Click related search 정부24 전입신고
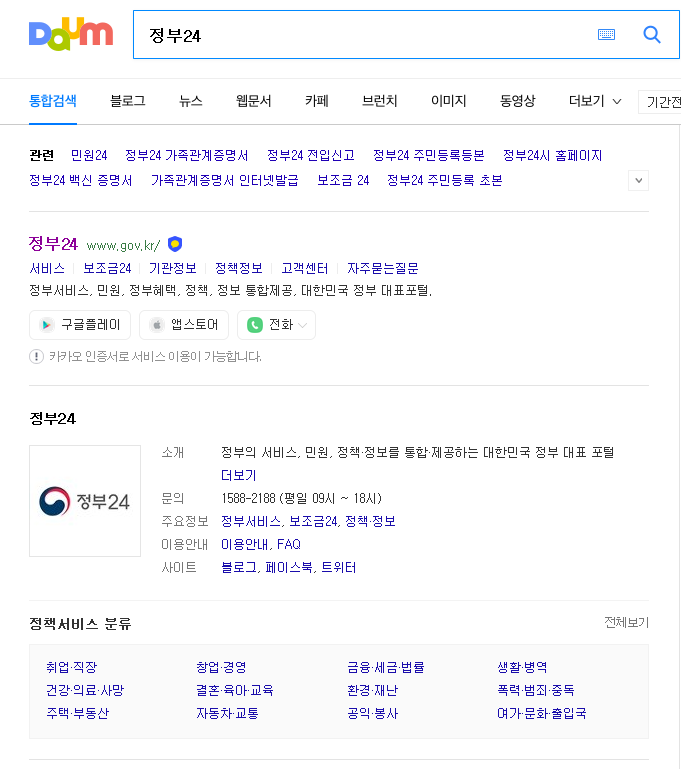The width and height of the screenshot is (681, 769). (310, 155)
